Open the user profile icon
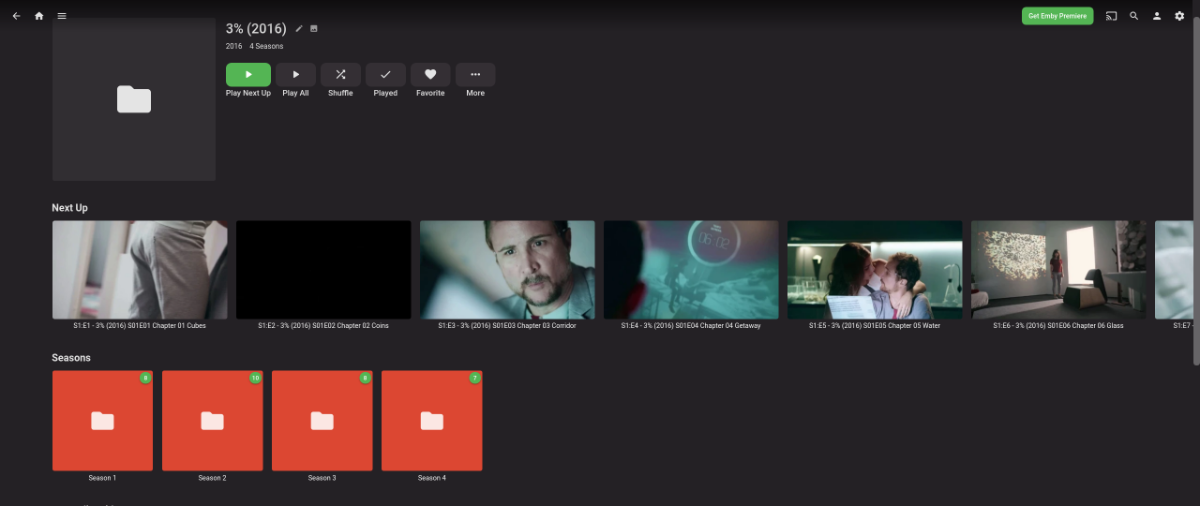Viewport: 1200px width, 506px height. pos(1157,16)
